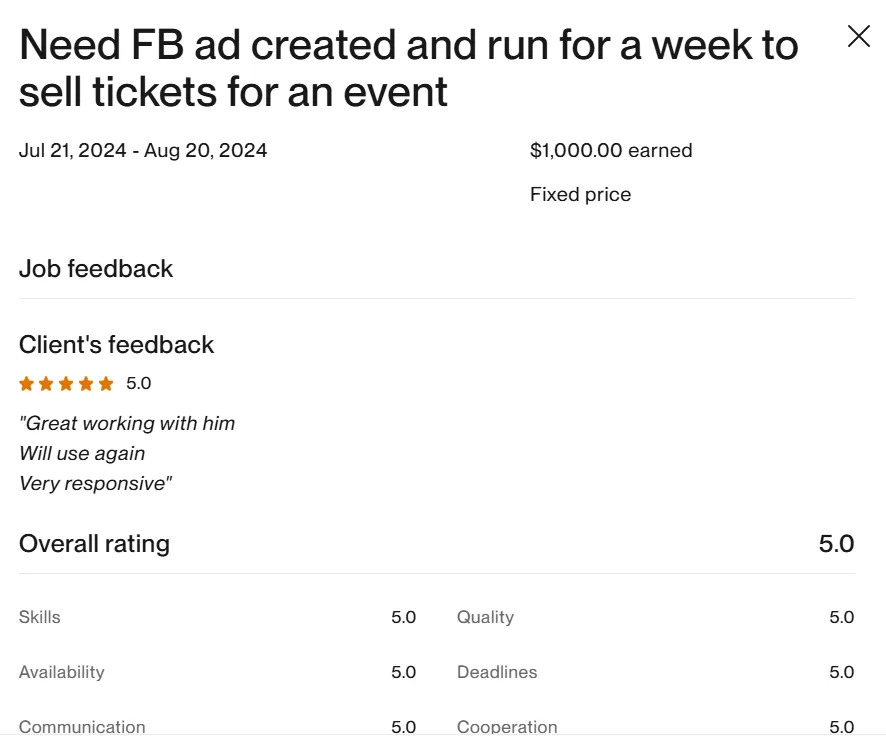Click the third orange rating star
Viewport: 886px width, 740px height.
click(x=66, y=384)
